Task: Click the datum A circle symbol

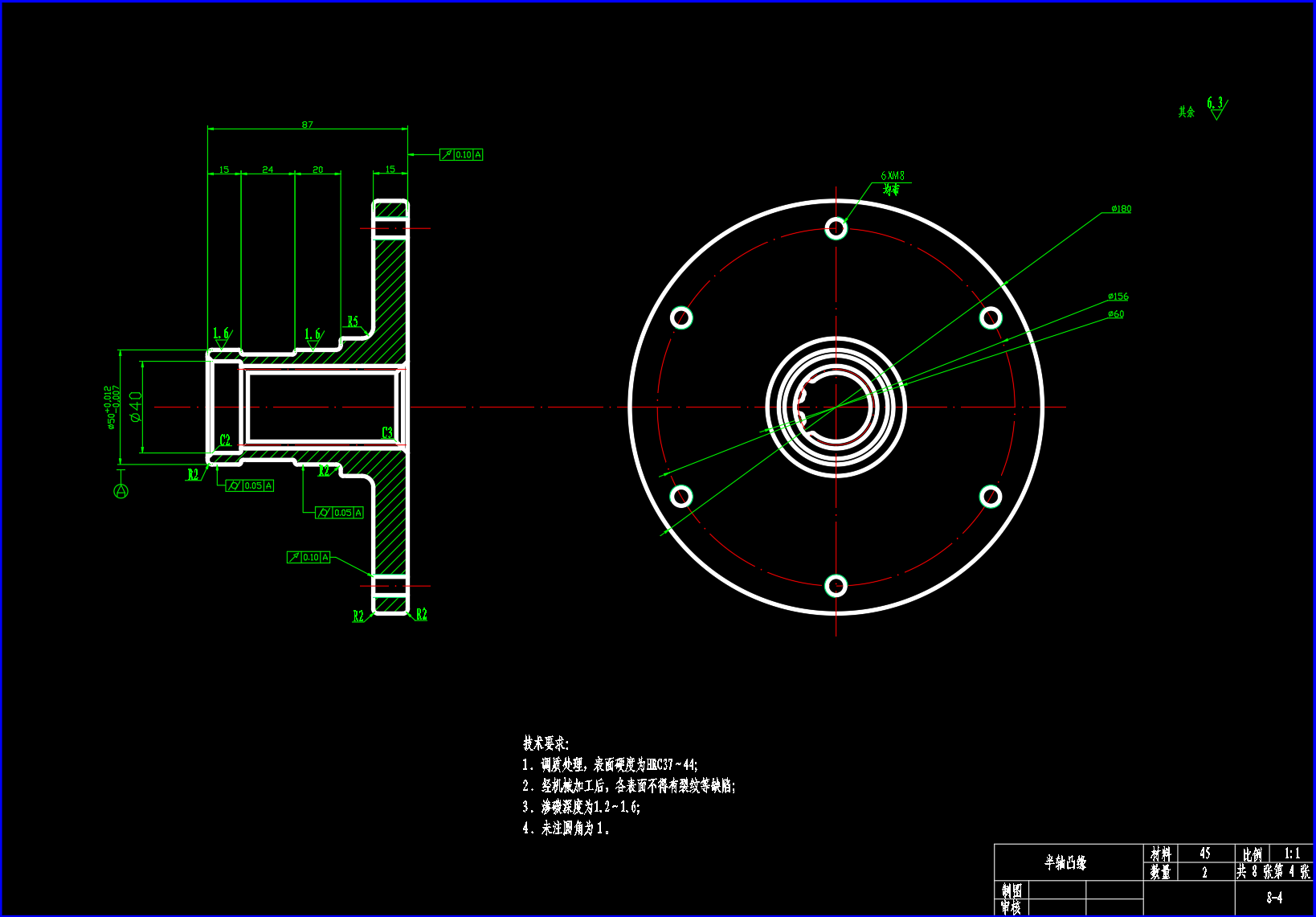Action: [121, 491]
